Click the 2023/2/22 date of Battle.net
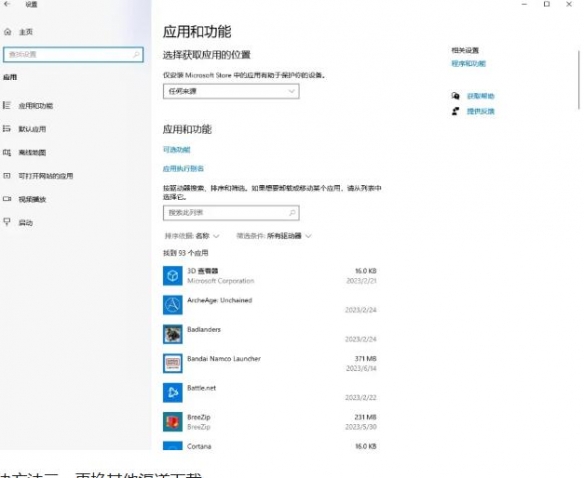The image size is (584, 478). point(361,398)
